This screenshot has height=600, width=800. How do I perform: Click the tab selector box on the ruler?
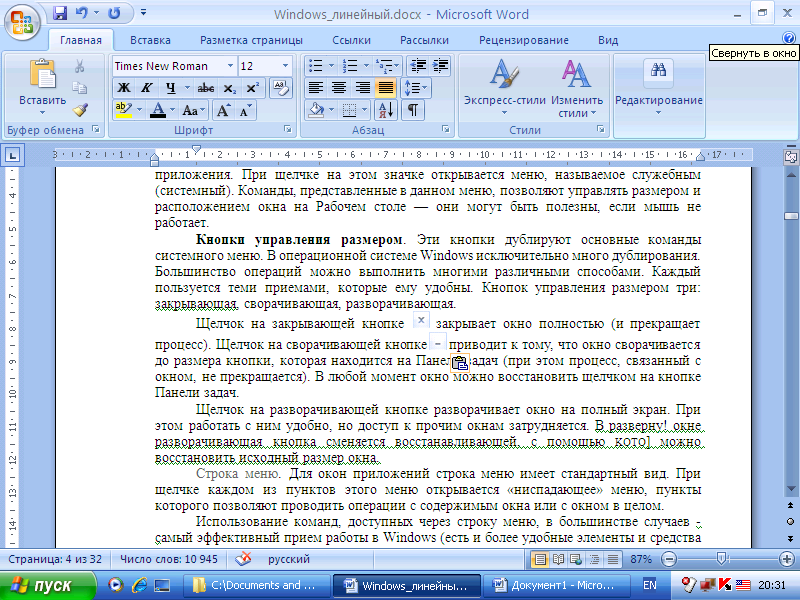(13, 155)
